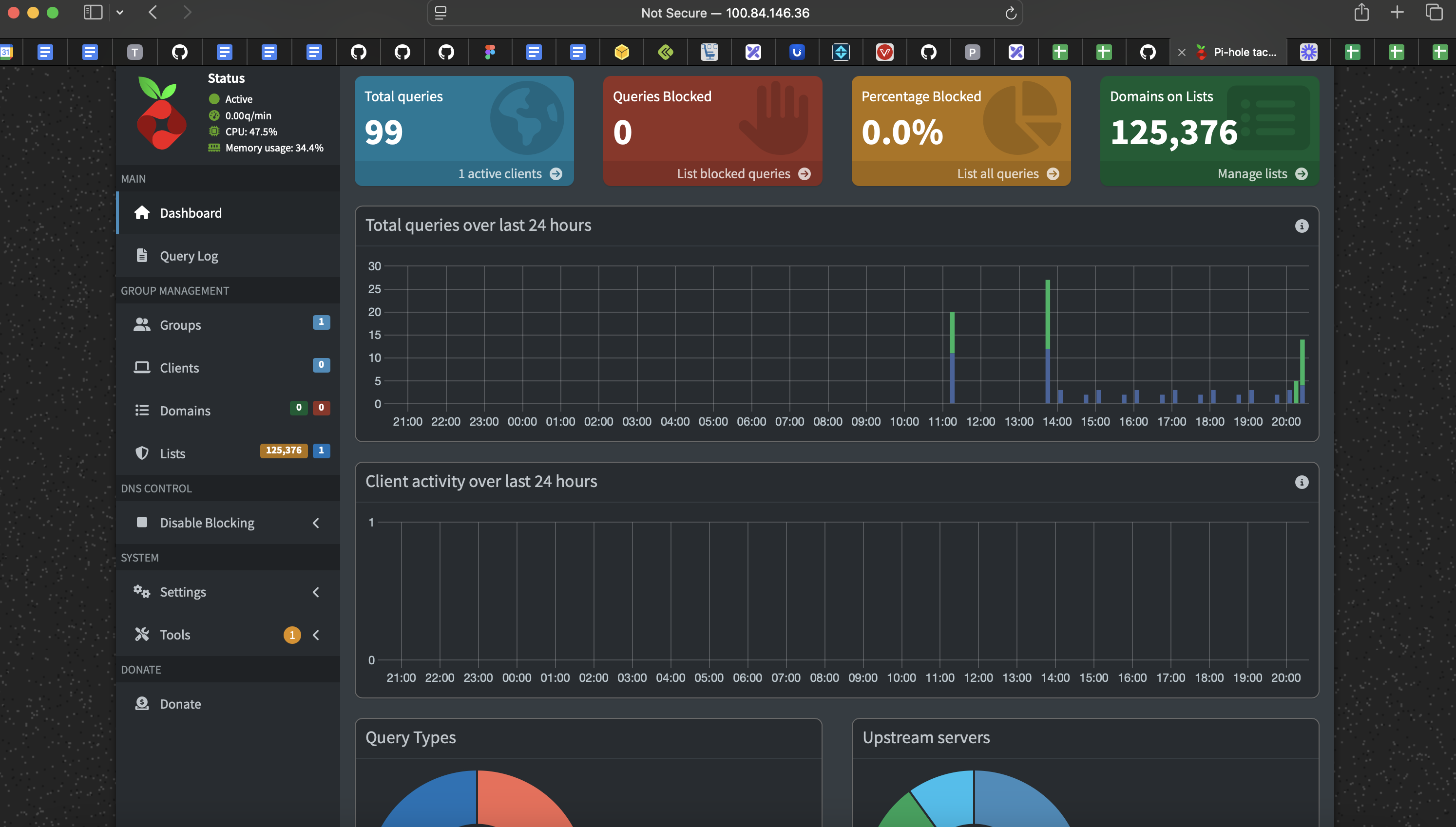Screen dimensions: 1456x827
Task: Click the CPU: 47.5% status text
Action: point(251,131)
